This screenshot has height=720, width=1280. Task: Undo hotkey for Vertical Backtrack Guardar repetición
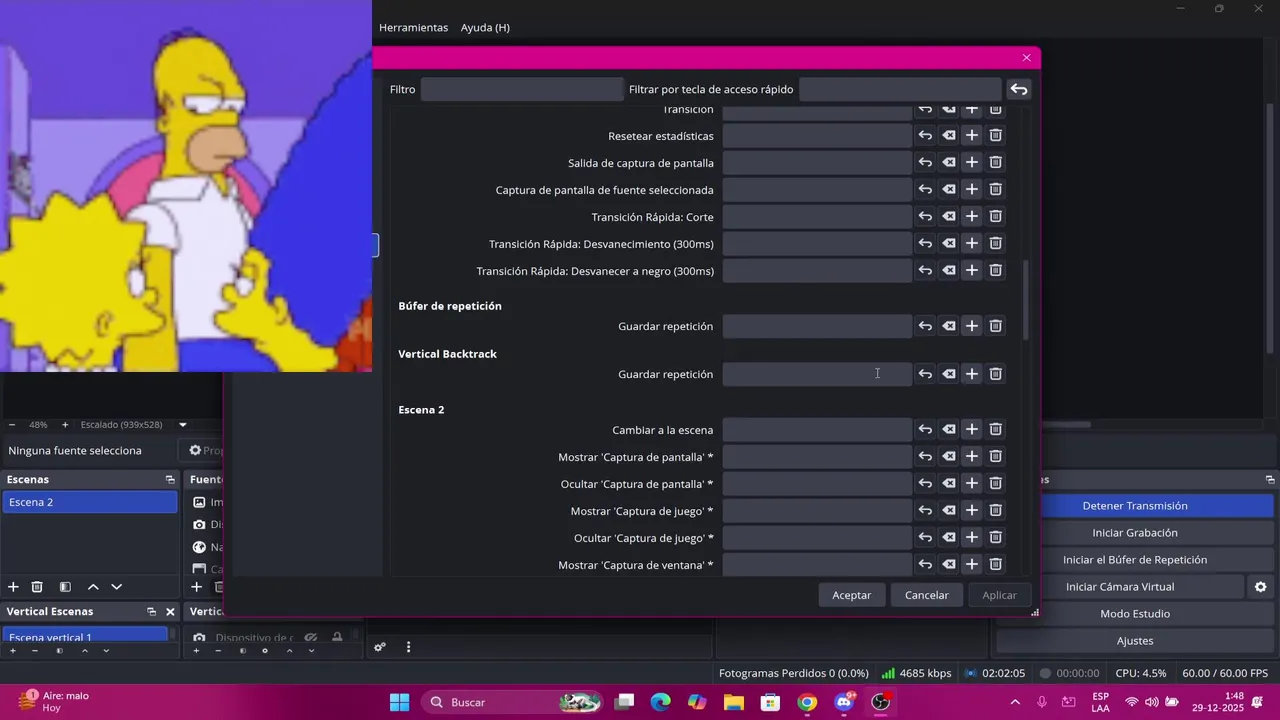tap(925, 374)
